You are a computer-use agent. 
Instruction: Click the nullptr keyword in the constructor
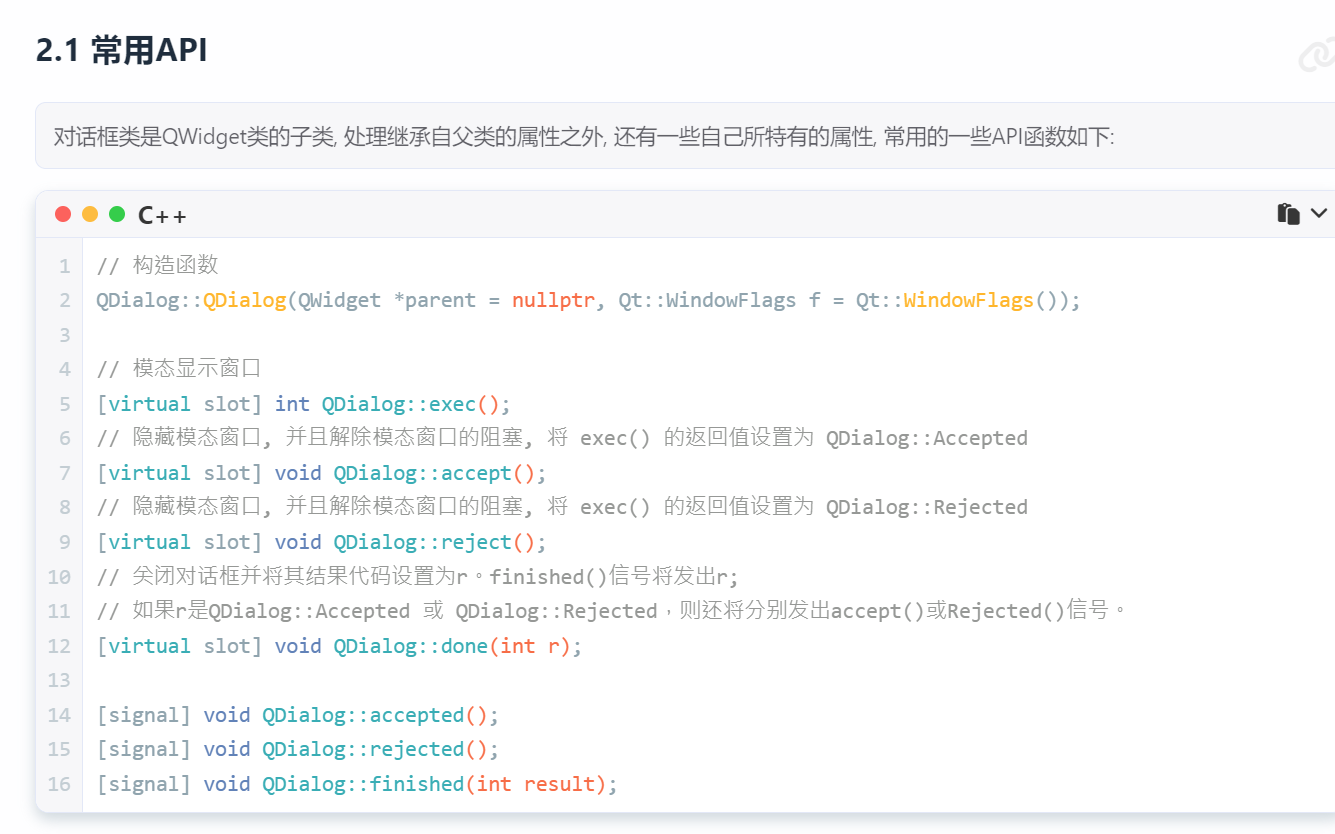click(553, 300)
